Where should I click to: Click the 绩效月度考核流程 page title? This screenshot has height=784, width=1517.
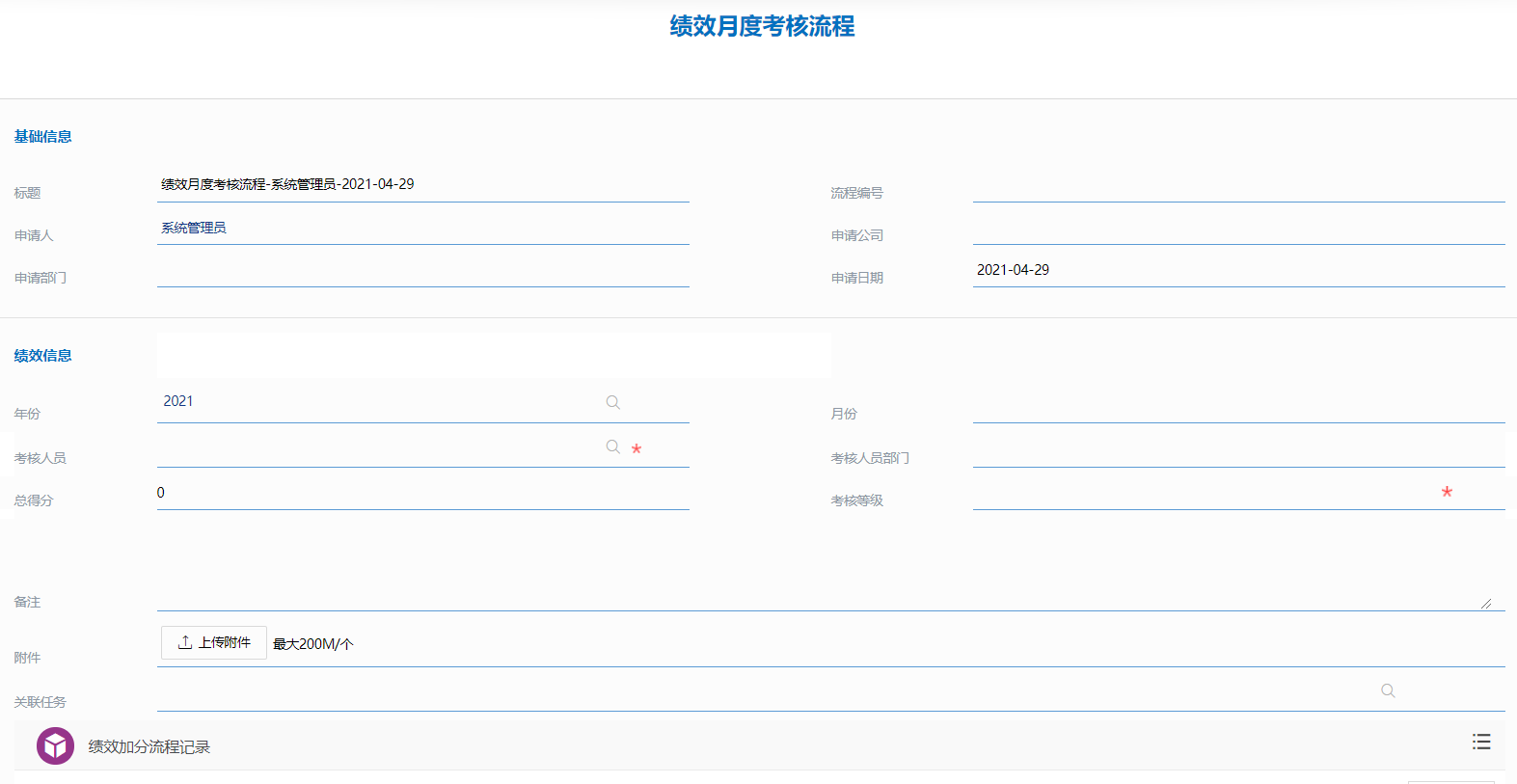pyautogui.click(x=762, y=26)
